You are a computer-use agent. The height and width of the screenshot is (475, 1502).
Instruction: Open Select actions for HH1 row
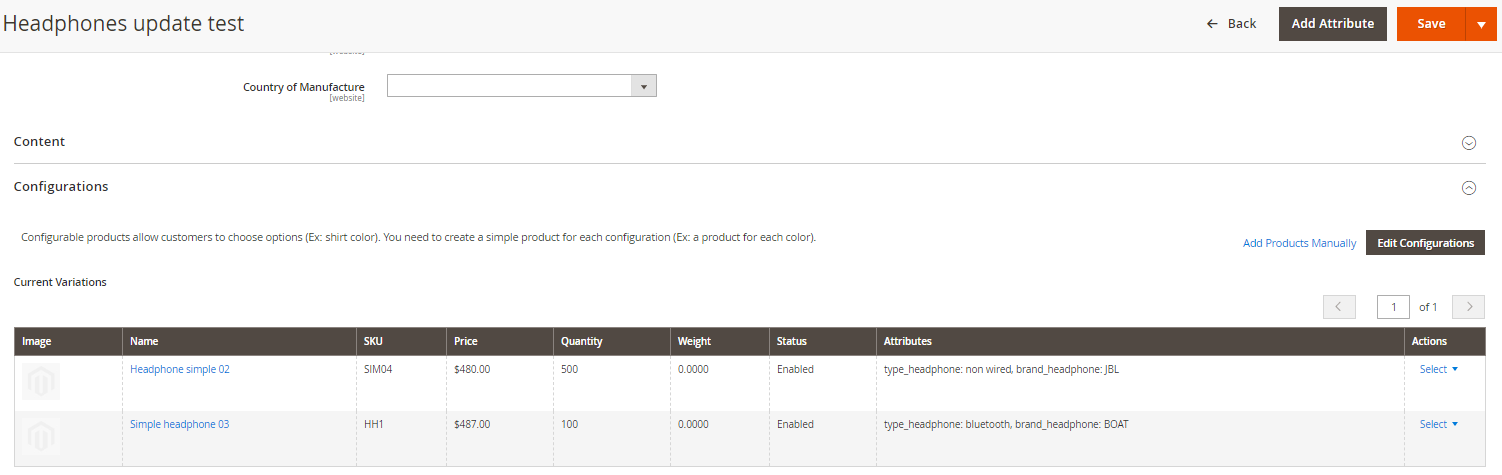point(1438,424)
